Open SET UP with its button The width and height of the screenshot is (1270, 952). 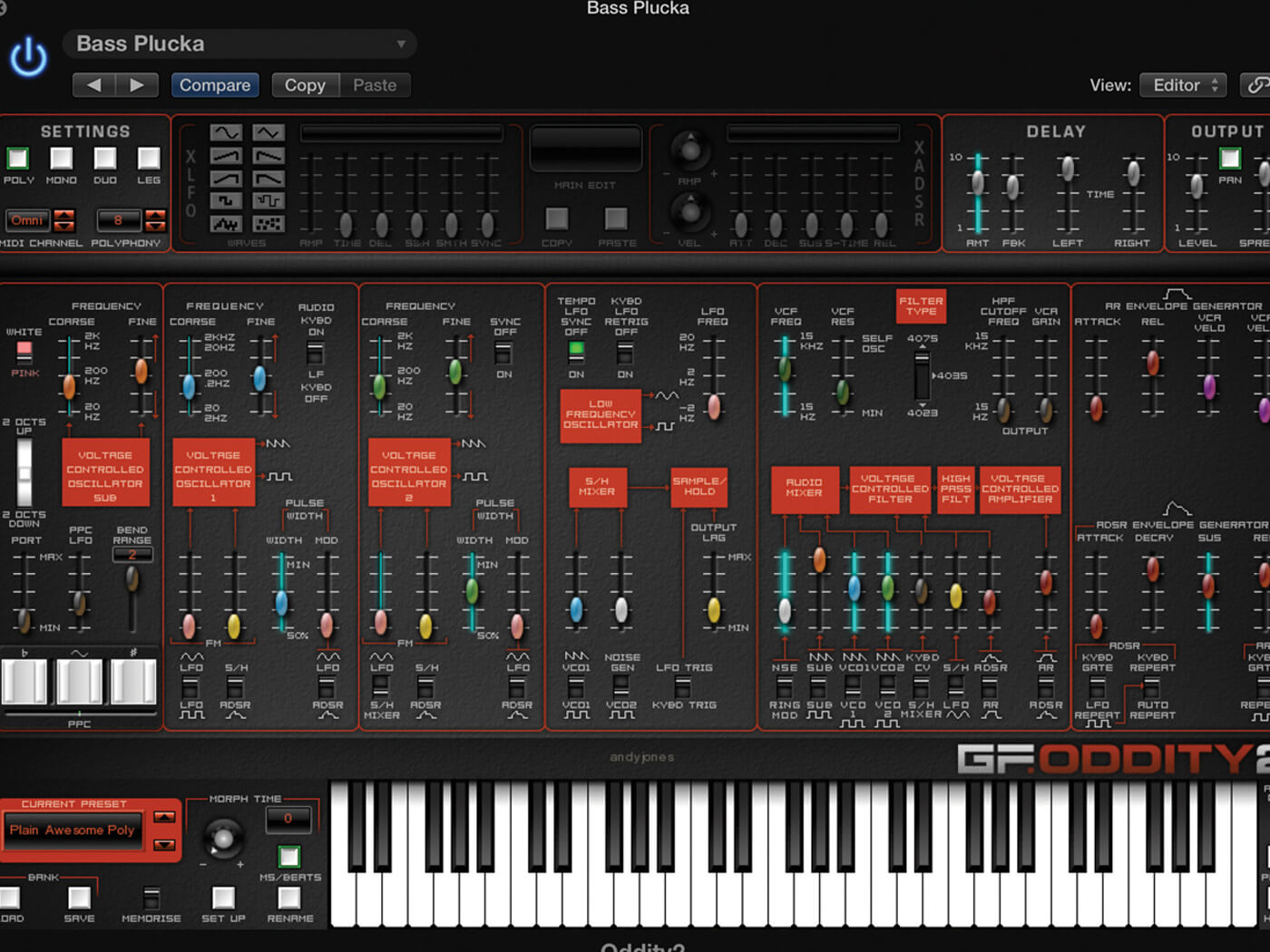click(223, 898)
